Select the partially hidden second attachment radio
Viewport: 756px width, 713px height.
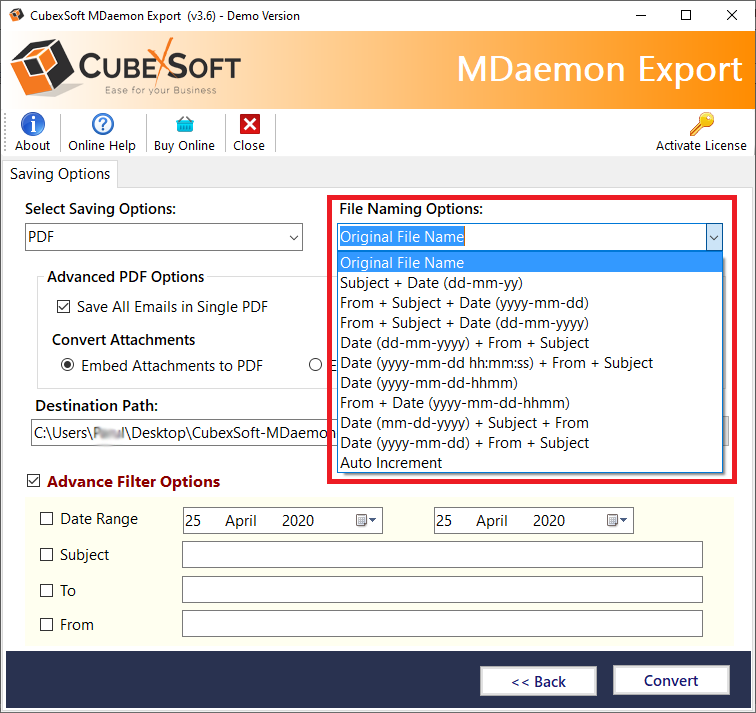click(315, 365)
